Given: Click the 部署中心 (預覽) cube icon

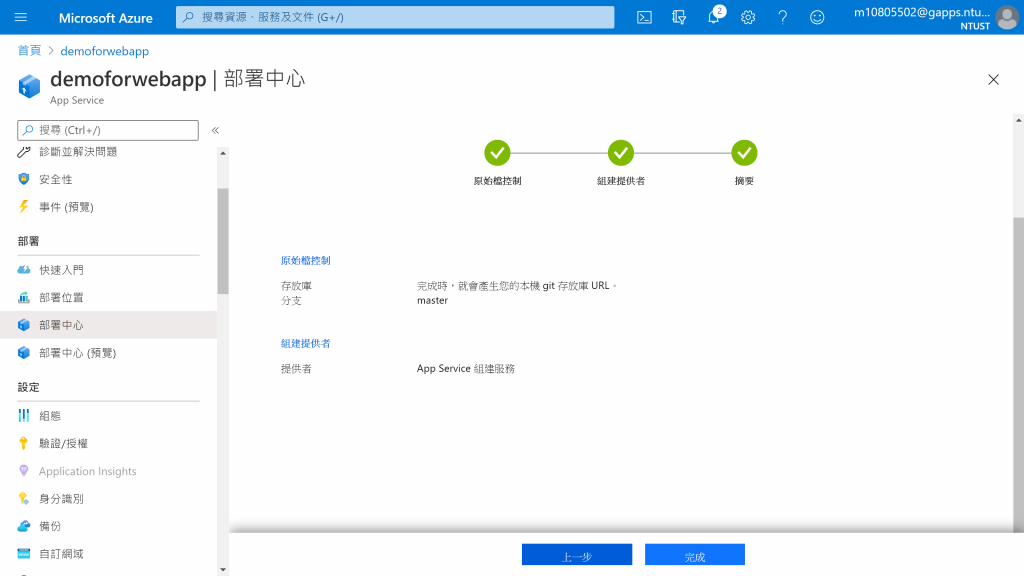Looking at the screenshot, I should tap(24, 353).
